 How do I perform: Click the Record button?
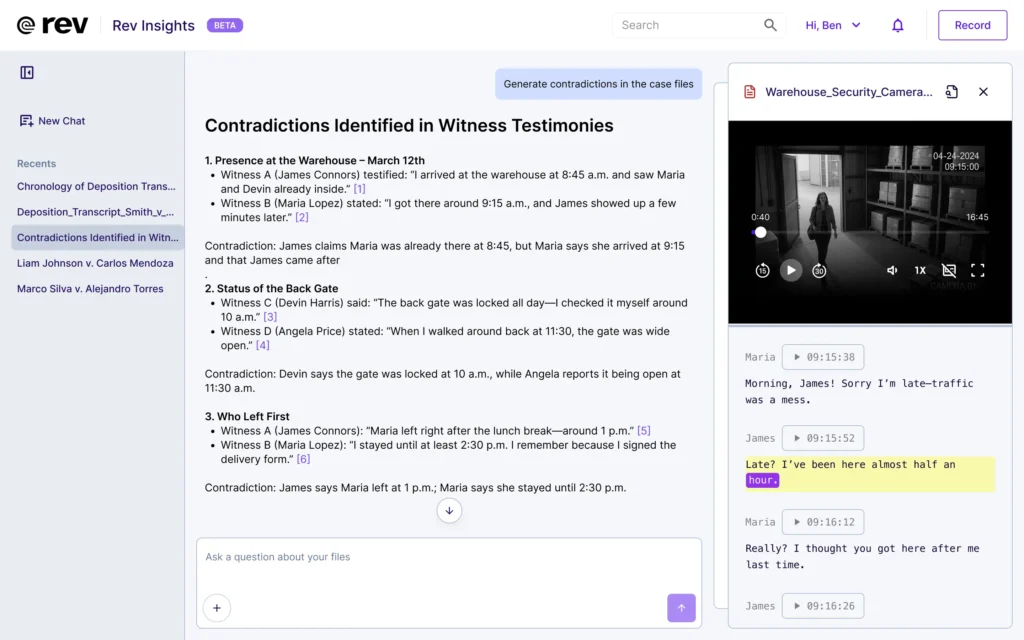click(x=972, y=26)
